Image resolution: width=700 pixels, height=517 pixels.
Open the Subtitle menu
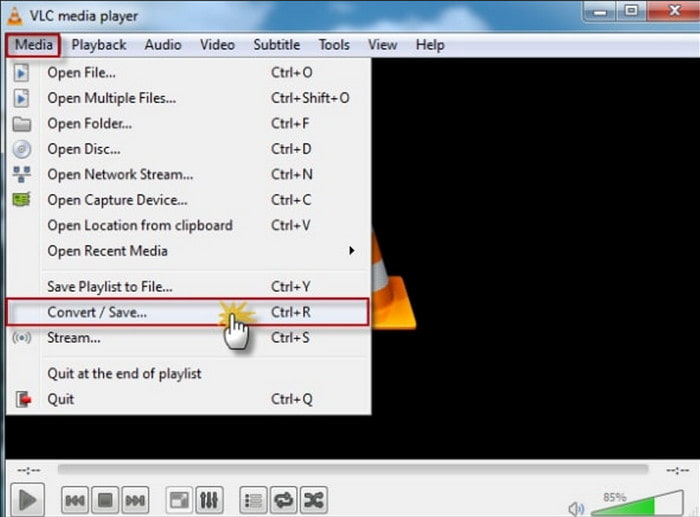[x=277, y=45]
